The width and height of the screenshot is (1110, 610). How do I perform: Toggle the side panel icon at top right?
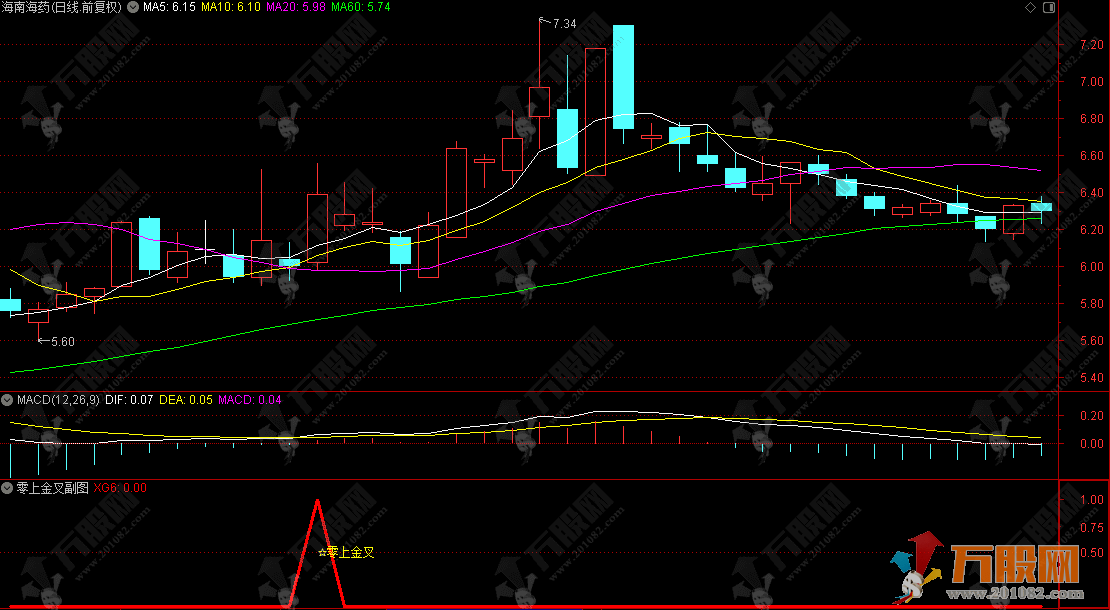(x=1048, y=7)
